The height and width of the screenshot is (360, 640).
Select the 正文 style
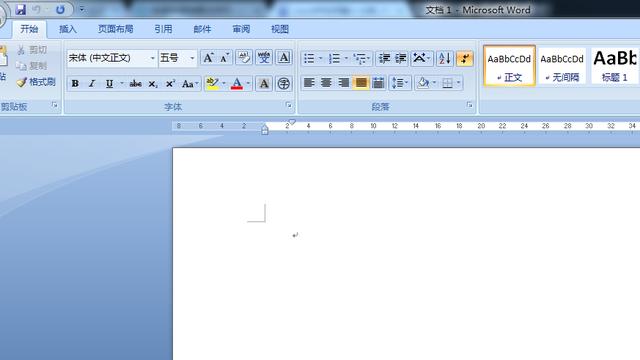point(509,66)
